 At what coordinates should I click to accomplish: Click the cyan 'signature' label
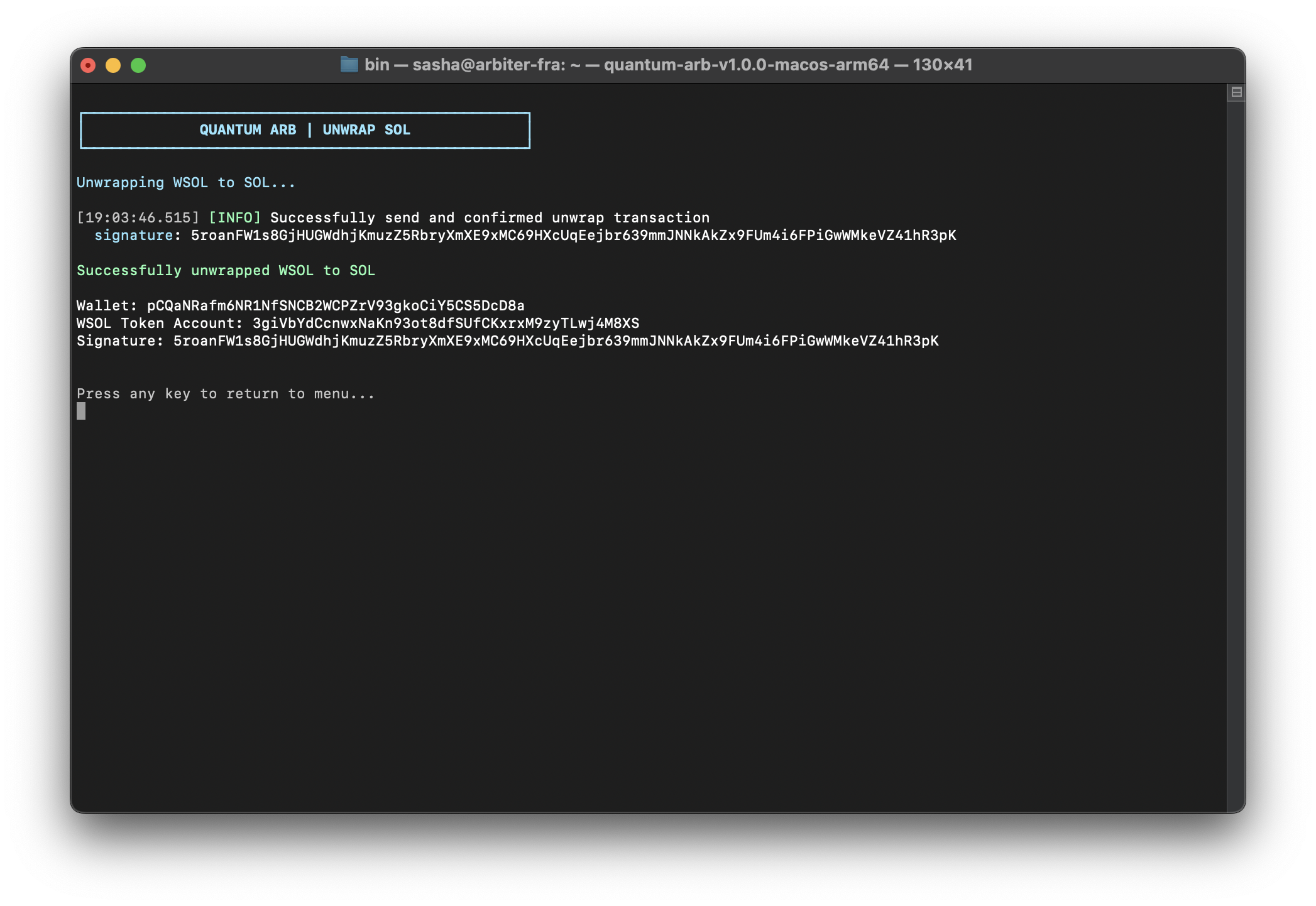pos(133,236)
